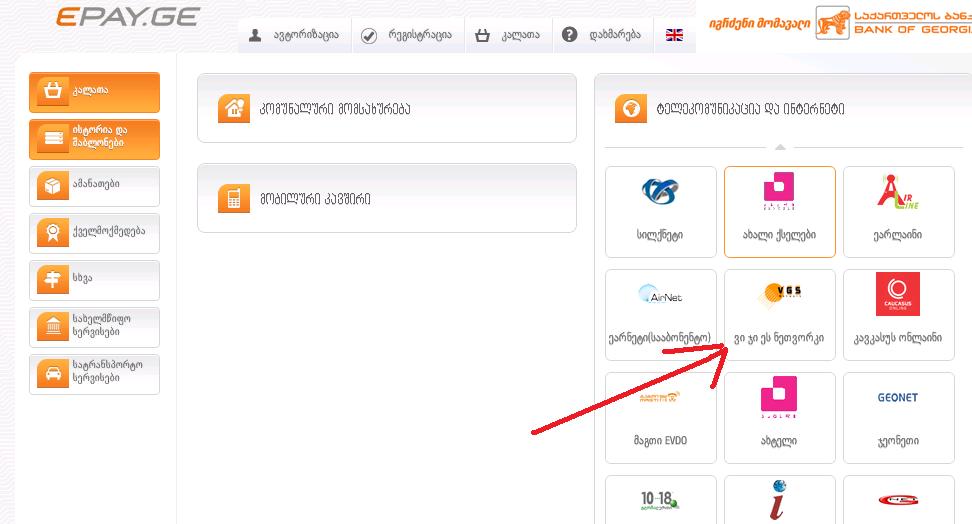Open დახმარება help menu item

[601, 35]
